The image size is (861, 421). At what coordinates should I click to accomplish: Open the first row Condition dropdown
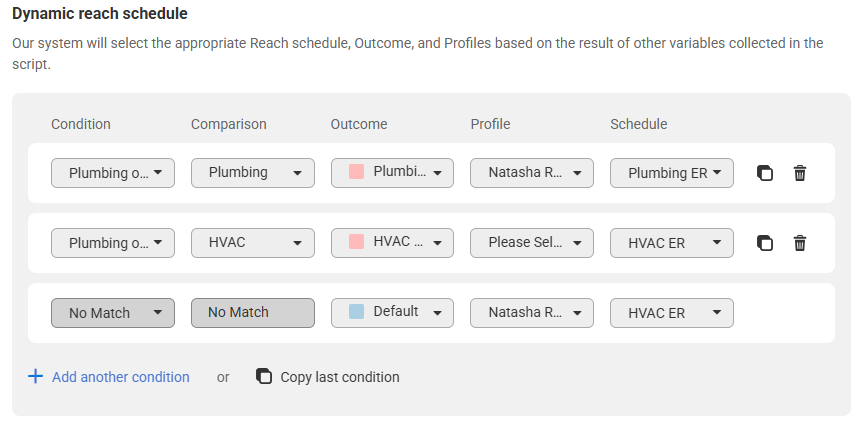coord(113,173)
